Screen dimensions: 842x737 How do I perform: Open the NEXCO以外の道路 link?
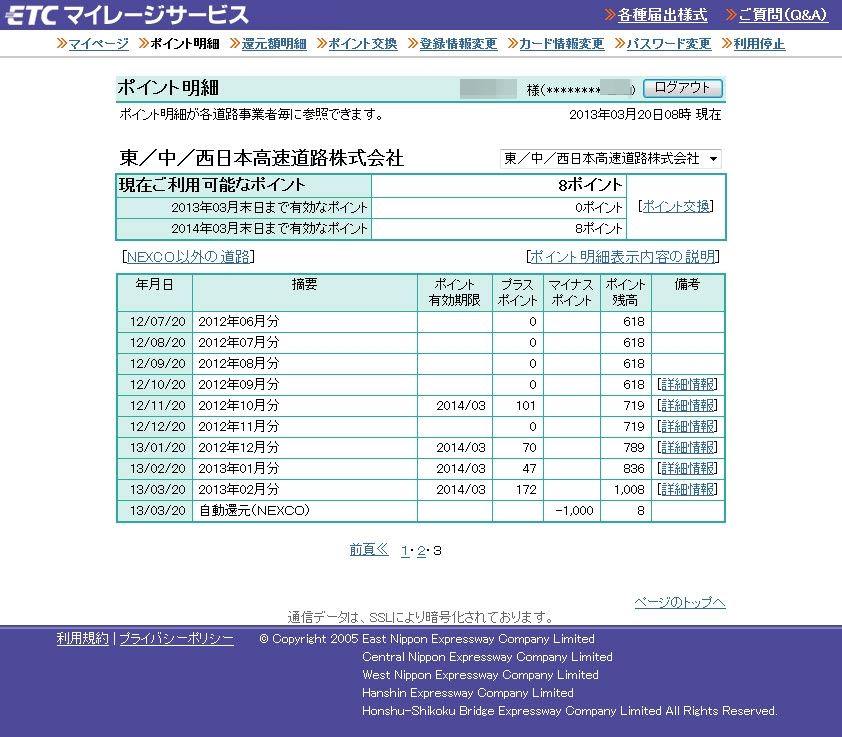188,257
